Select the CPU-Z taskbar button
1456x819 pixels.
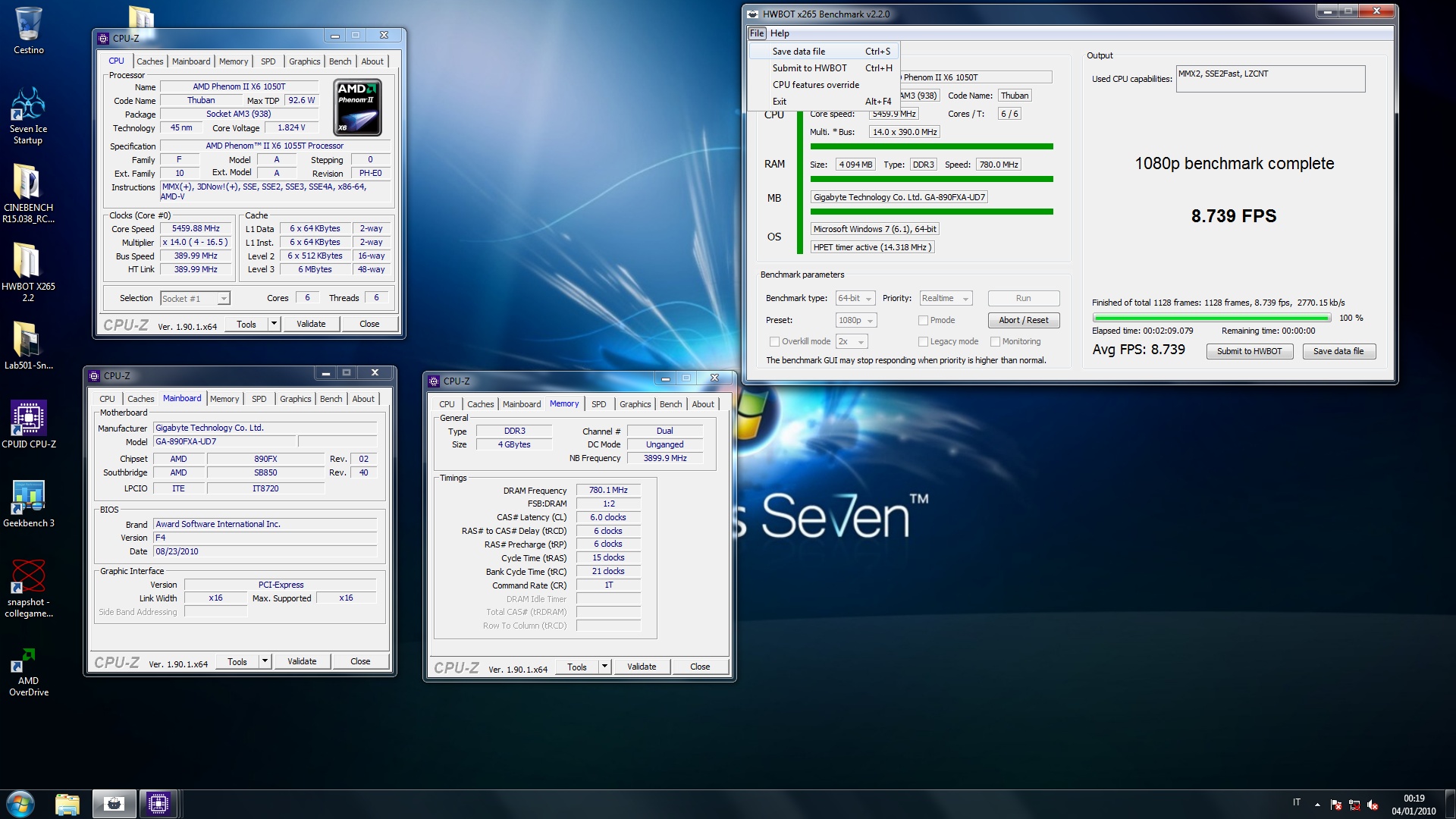(x=158, y=804)
